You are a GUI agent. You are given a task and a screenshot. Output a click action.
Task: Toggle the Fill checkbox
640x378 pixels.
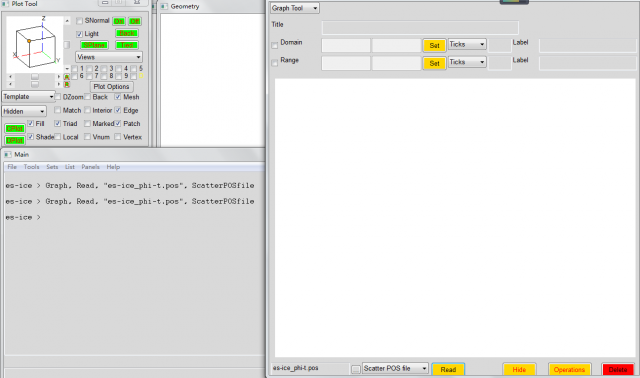pyautogui.click(x=31, y=123)
